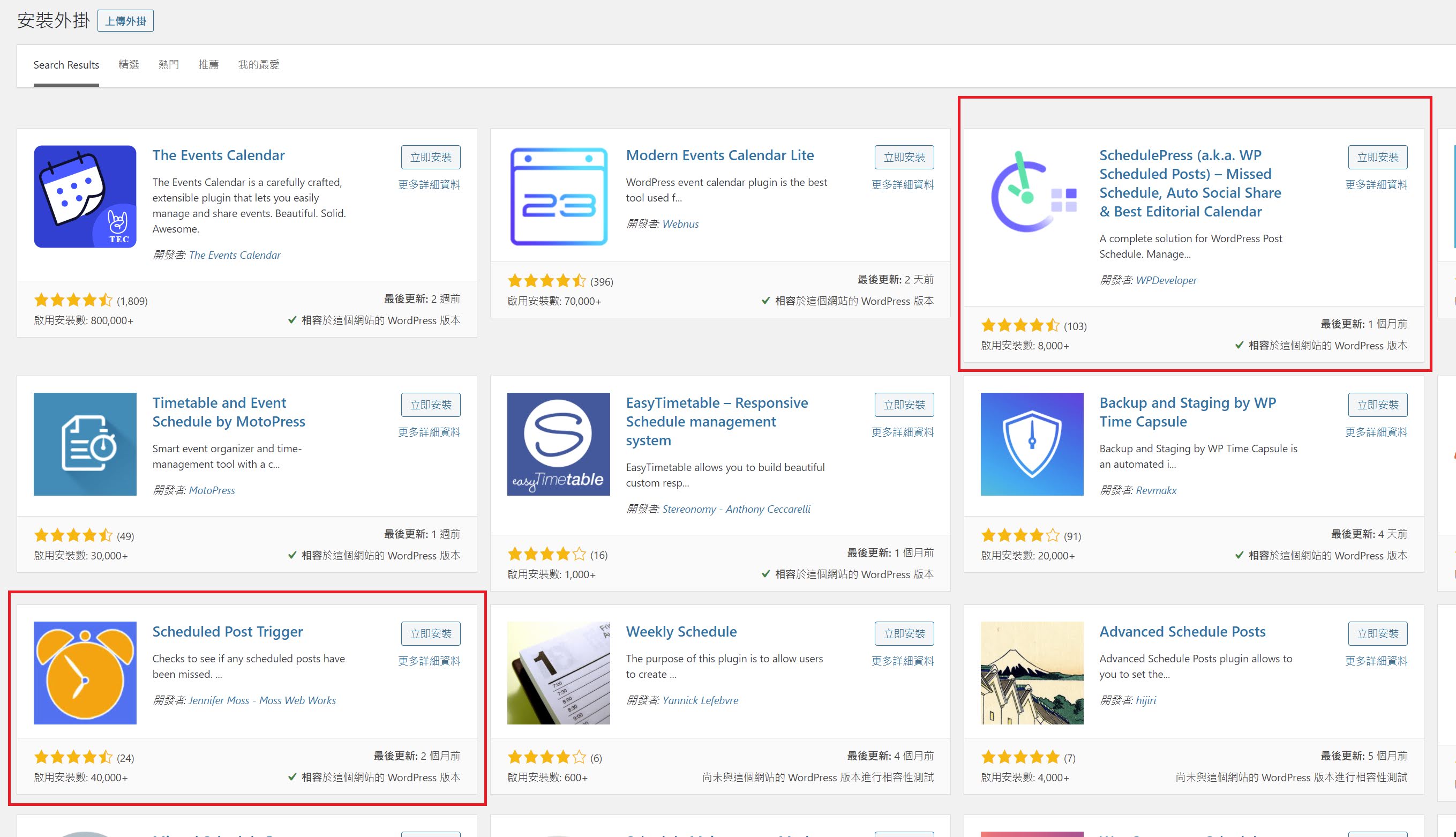Click Modern Events Calendar Lite icon

[x=559, y=197]
